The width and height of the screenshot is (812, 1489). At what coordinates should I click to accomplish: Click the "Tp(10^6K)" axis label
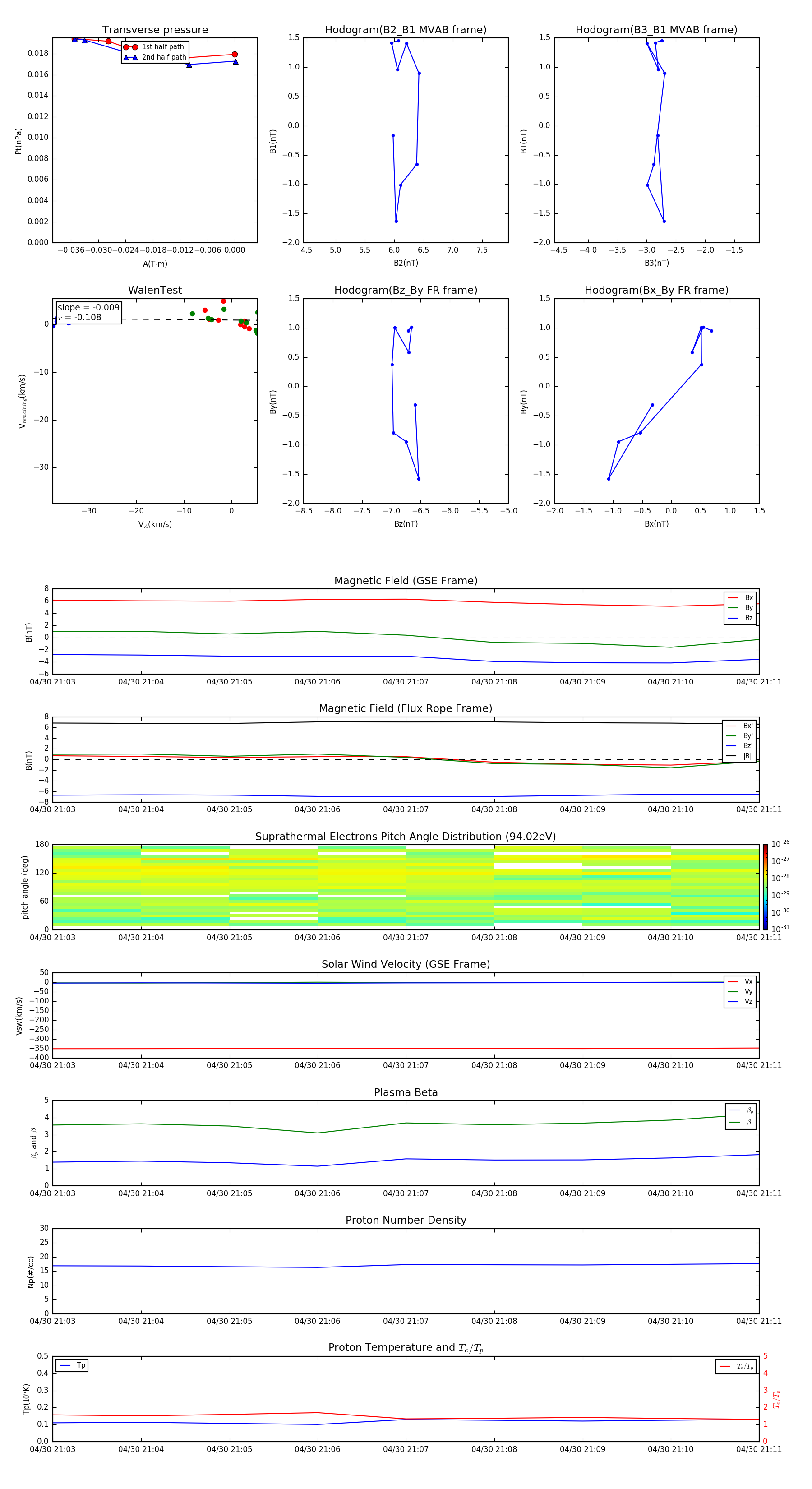coord(26,1399)
